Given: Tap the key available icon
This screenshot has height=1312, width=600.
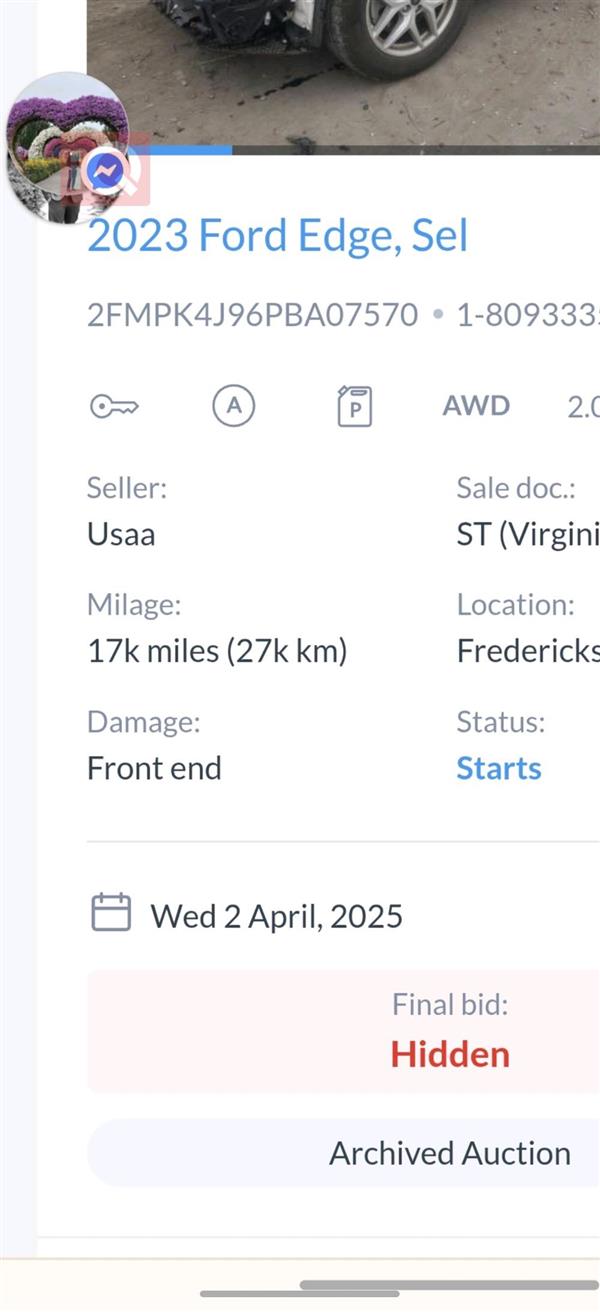Looking at the screenshot, I should click(114, 406).
